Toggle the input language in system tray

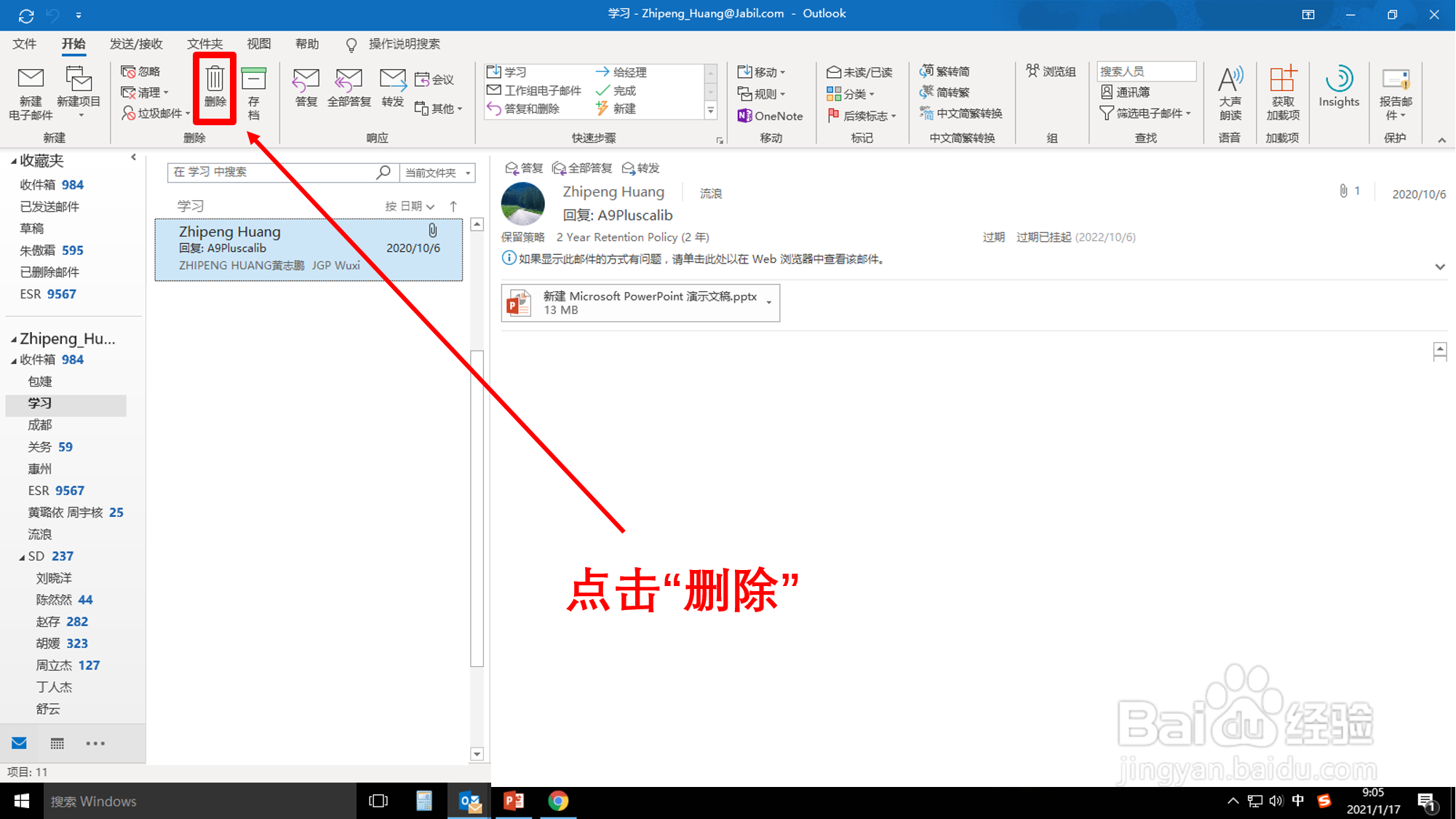point(1298,800)
